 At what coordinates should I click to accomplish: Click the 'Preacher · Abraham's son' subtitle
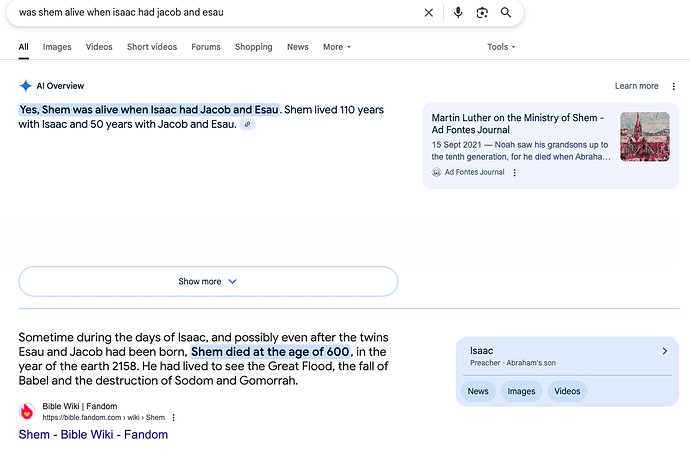tap(513, 363)
